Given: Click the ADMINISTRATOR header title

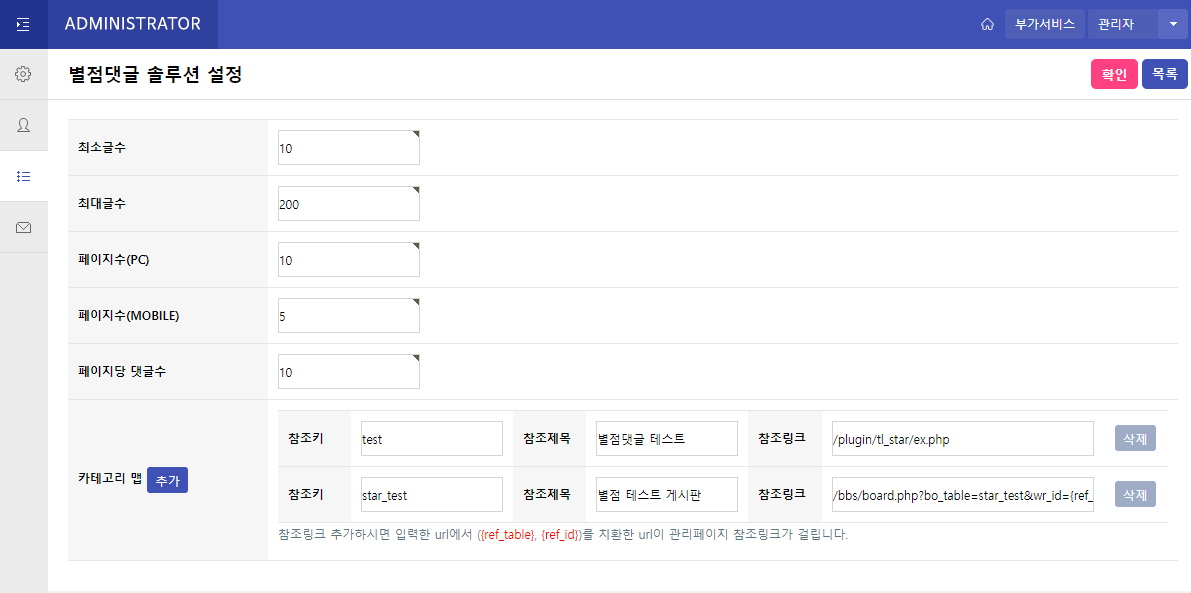Looking at the screenshot, I should tap(133, 24).
